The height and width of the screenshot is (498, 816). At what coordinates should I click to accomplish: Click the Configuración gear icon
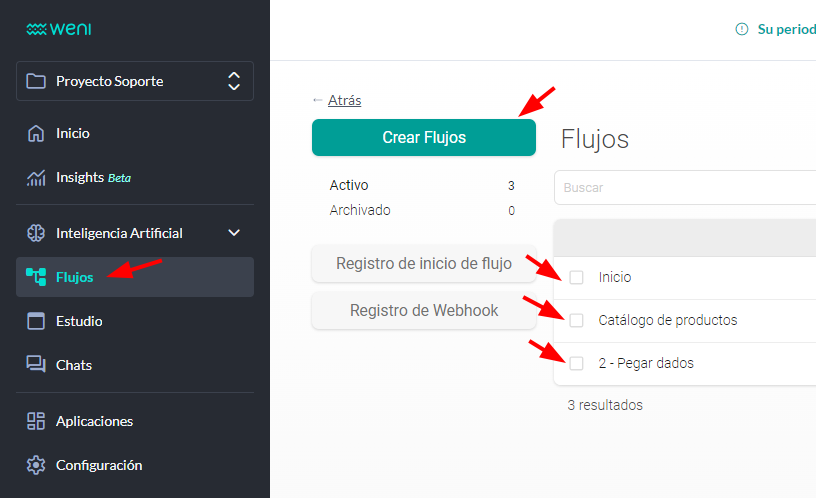(x=36, y=465)
